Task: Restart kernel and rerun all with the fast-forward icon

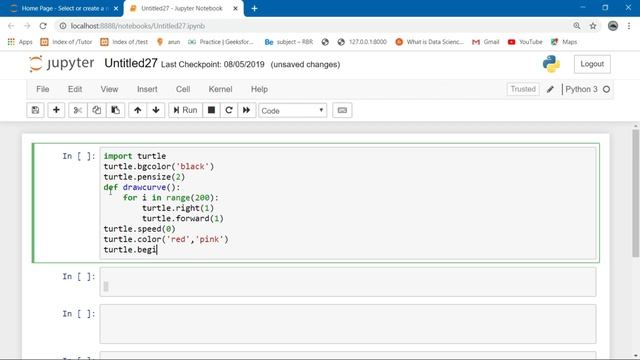Action: pyautogui.click(x=247, y=110)
